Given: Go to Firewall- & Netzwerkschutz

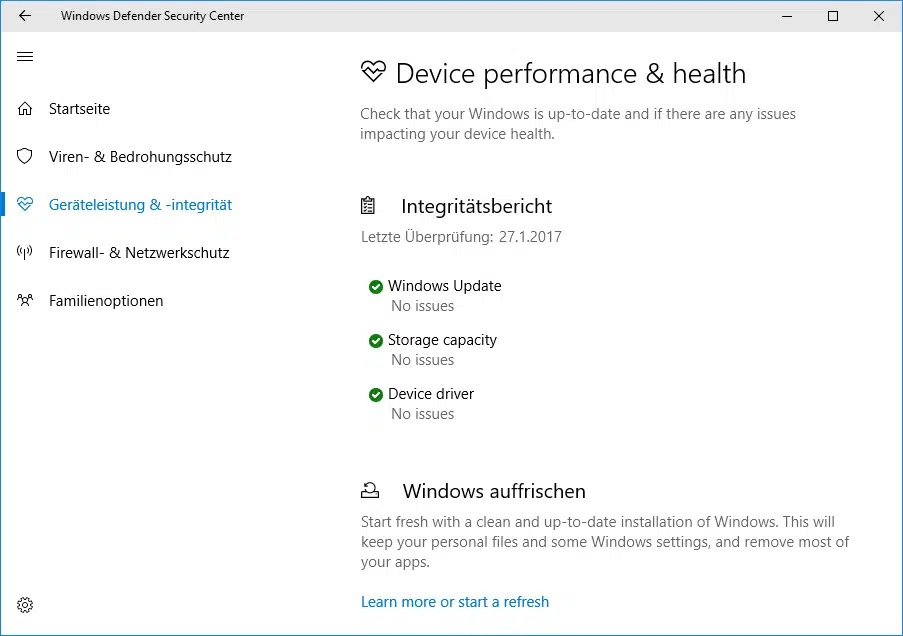Looking at the screenshot, I should [x=139, y=253].
